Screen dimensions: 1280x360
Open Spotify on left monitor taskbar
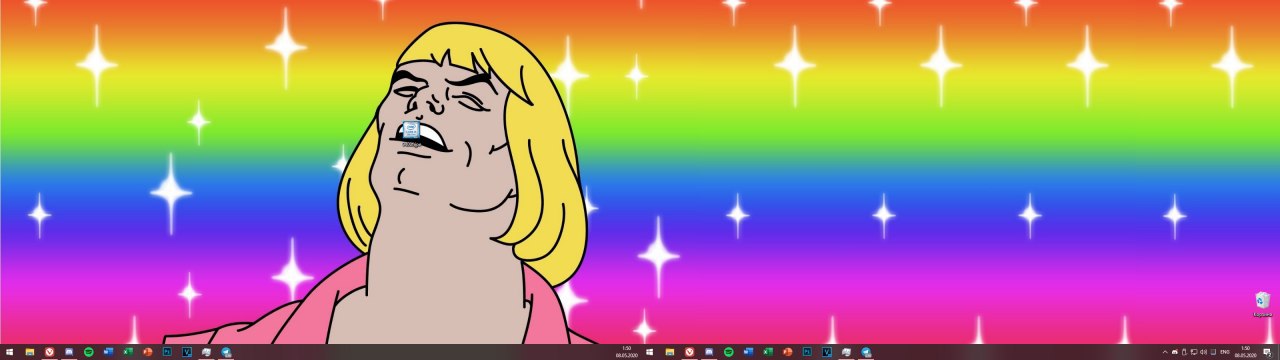click(x=89, y=352)
